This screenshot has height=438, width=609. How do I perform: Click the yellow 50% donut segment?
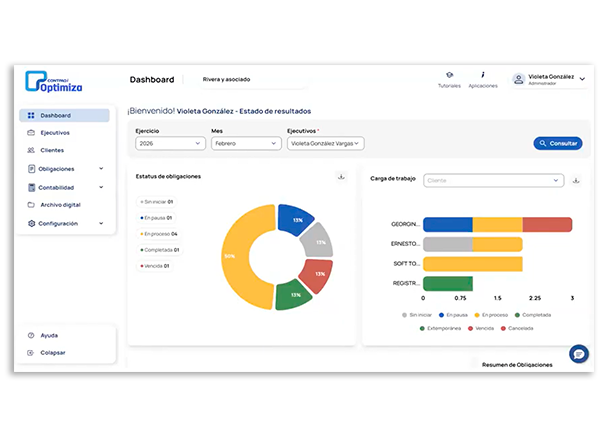235,257
